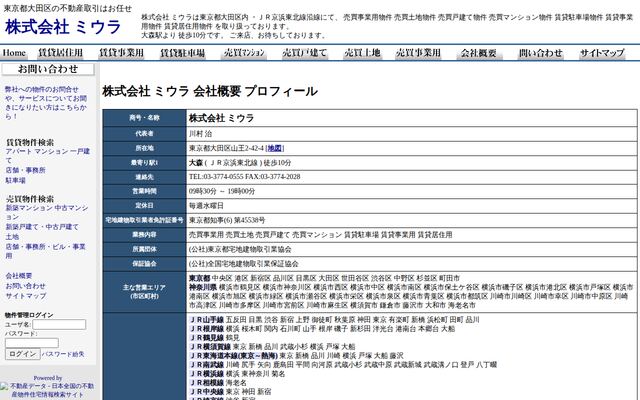640x400 pixels.
Task: Open the 問い合わせ navigation item
Action: [541, 53]
